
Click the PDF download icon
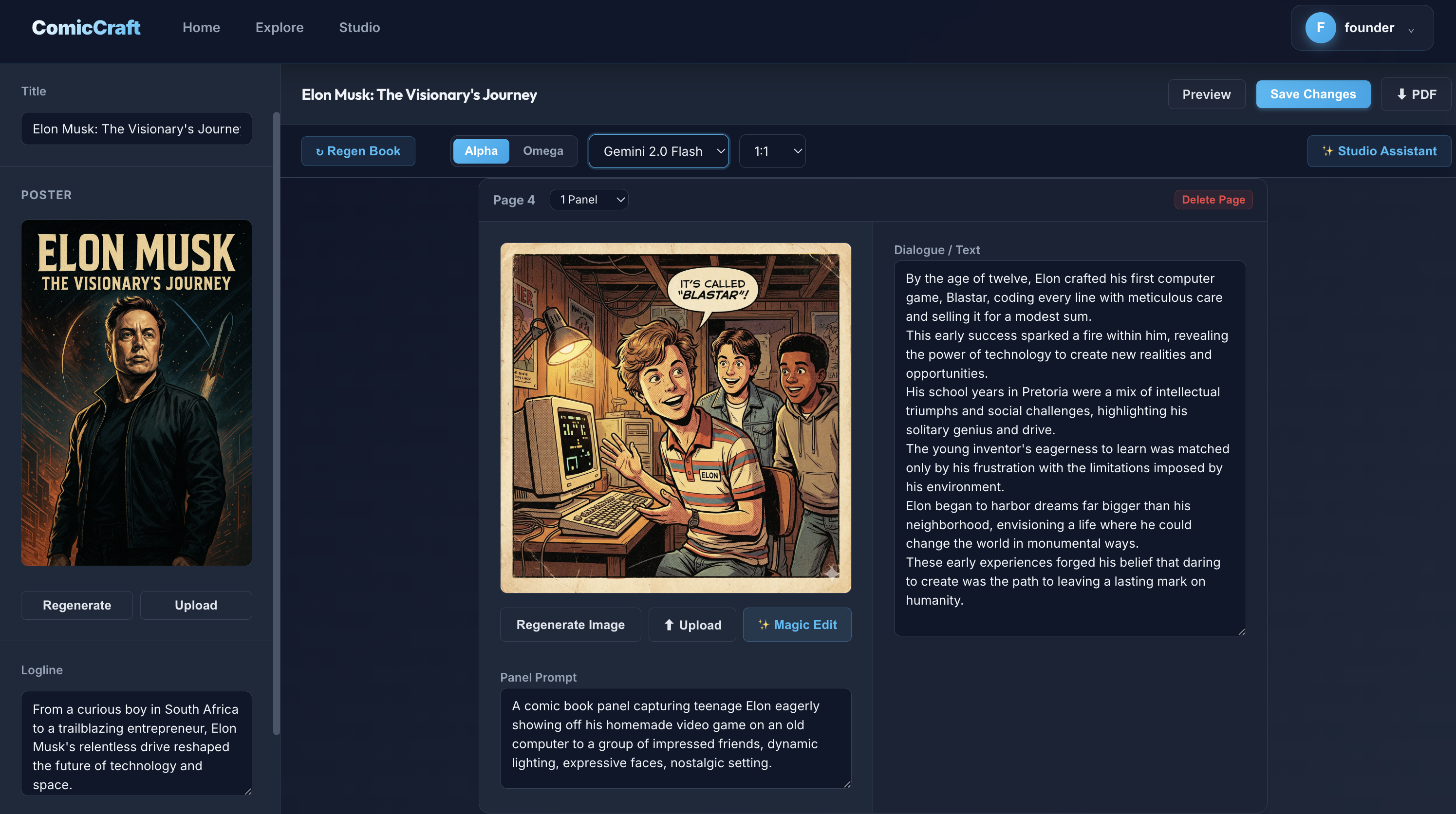[x=1401, y=94]
